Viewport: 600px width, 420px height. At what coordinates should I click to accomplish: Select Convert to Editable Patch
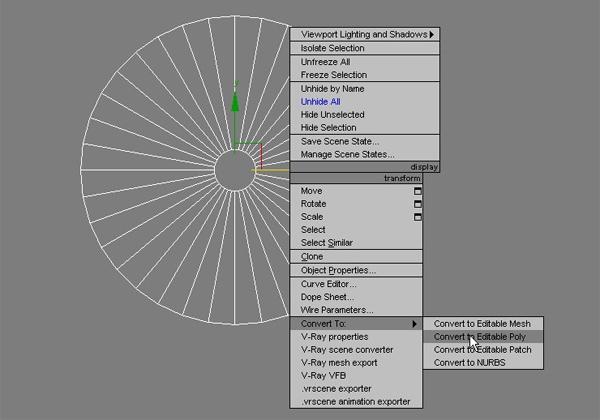click(481, 350)
